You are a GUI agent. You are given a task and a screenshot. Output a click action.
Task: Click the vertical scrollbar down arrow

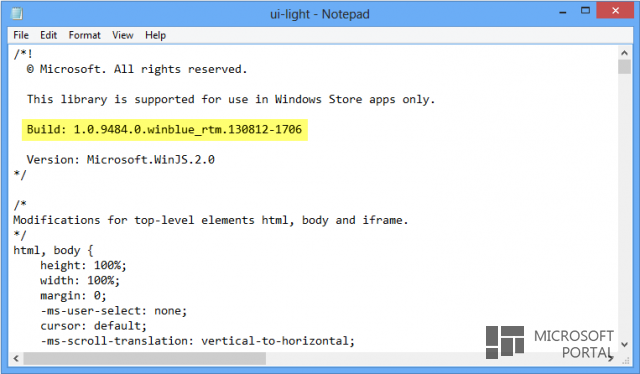pos(624,345)
